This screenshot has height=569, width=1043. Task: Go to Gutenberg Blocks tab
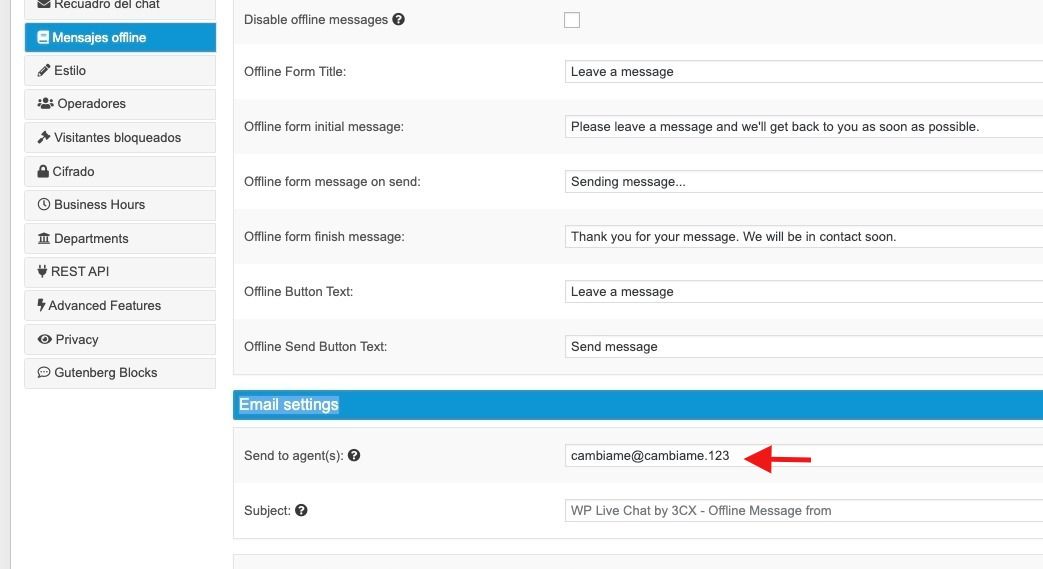click(120, 373)
